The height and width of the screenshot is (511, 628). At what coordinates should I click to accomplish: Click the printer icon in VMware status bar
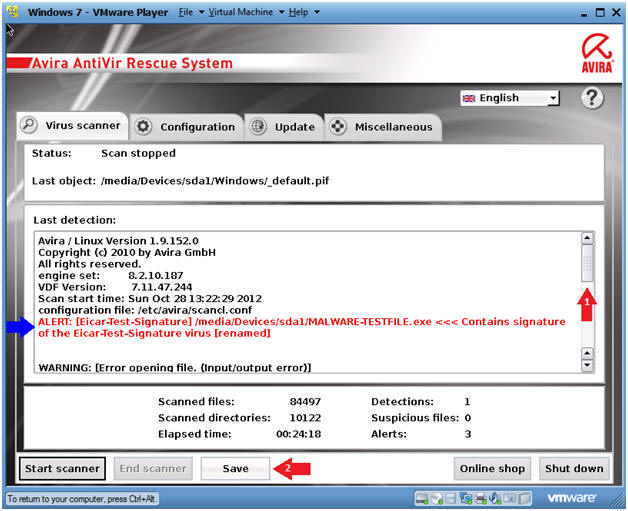coord(481,498)
